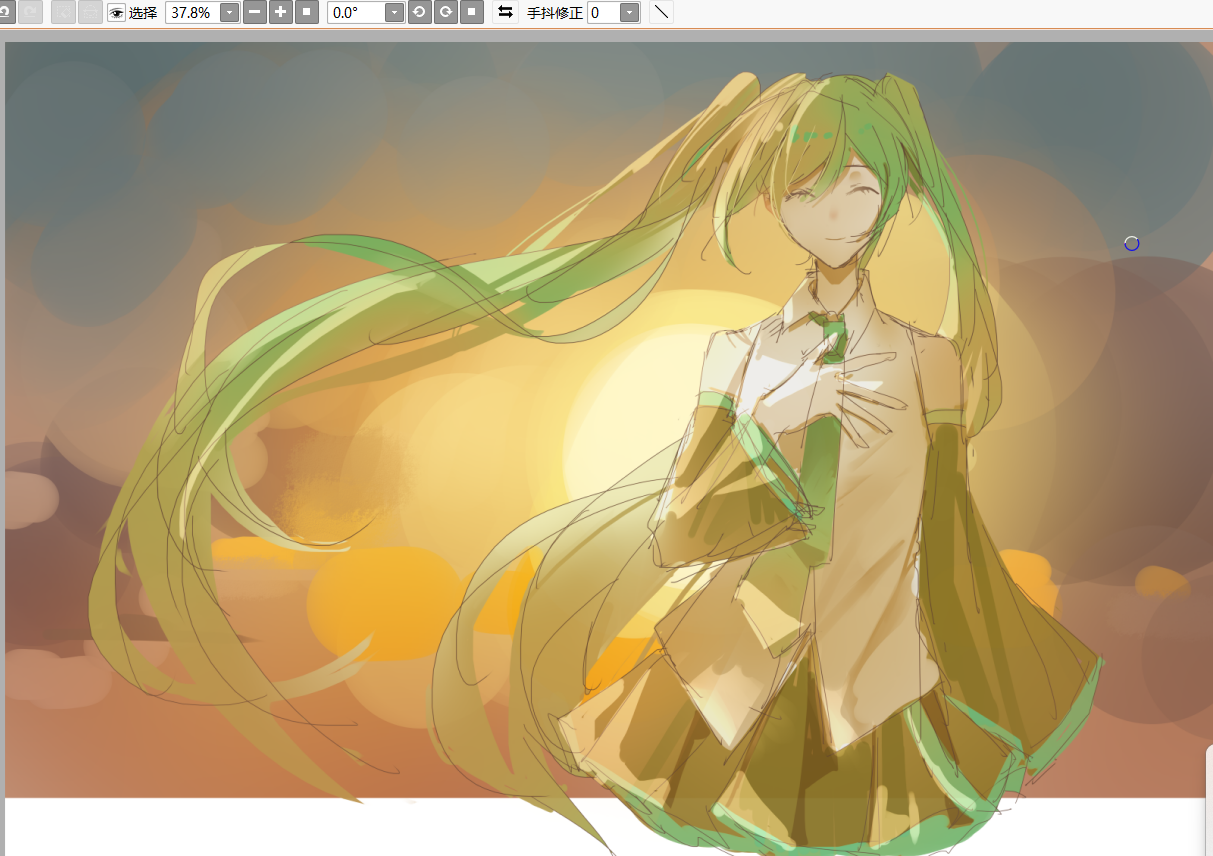This screenshot has height=856, width=1213.
Task: Open the 37.8% zoom dropdown
Action: coord(229,12)
